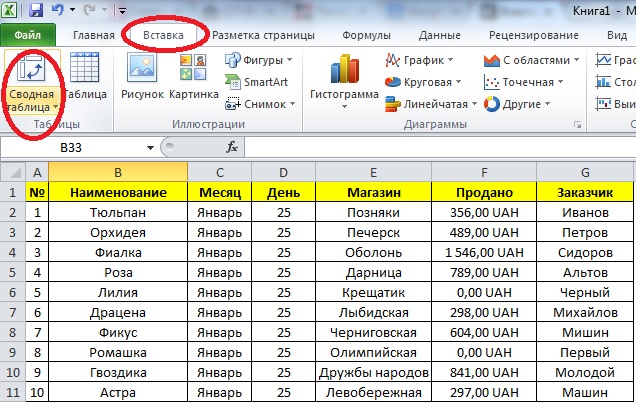Select row 5 header
The image size is (636, 402).
coord(13,273)
